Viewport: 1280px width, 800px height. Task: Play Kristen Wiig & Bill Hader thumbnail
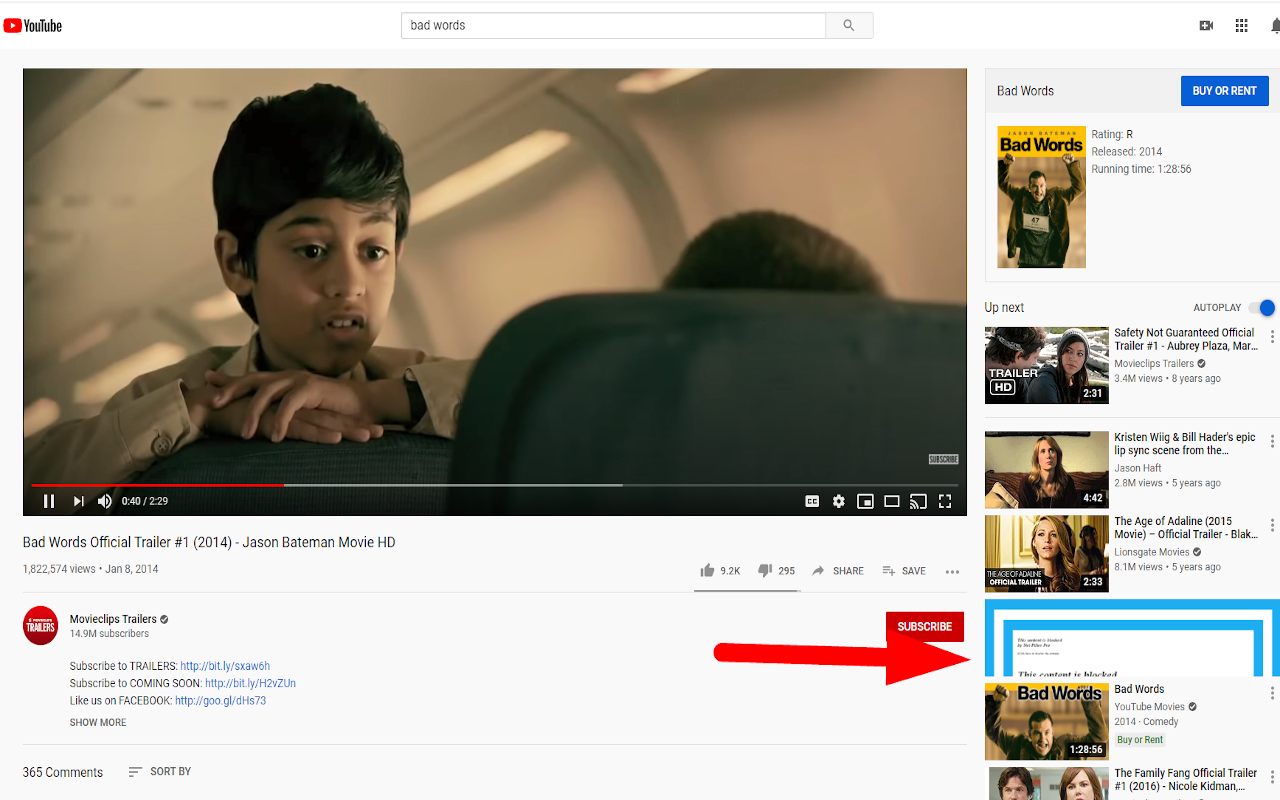1047,470
